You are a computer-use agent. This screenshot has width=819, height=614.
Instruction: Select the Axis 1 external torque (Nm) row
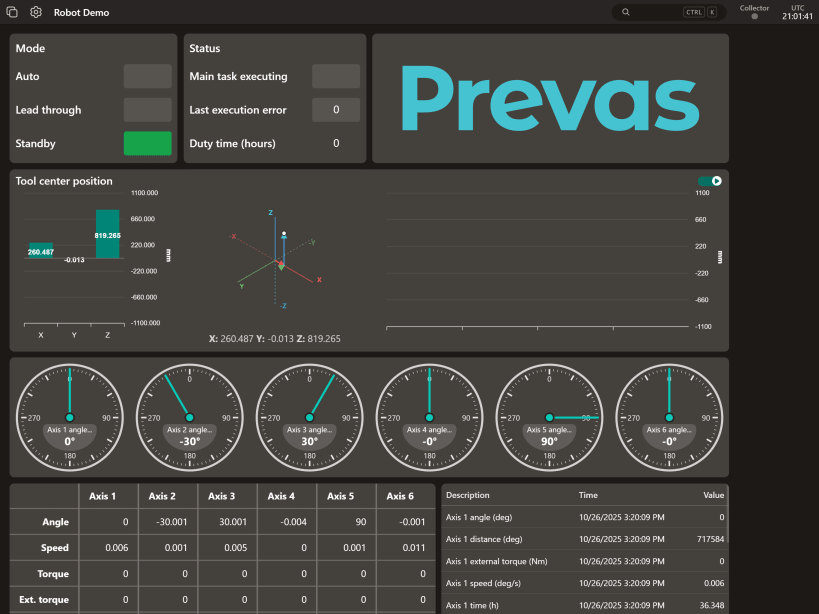[584, 561]
